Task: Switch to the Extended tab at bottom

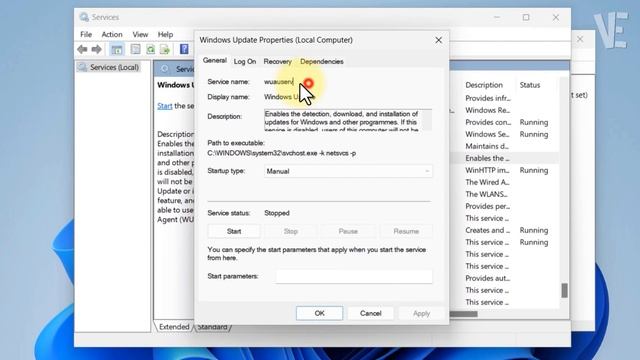Action: (x=174, y=327)
